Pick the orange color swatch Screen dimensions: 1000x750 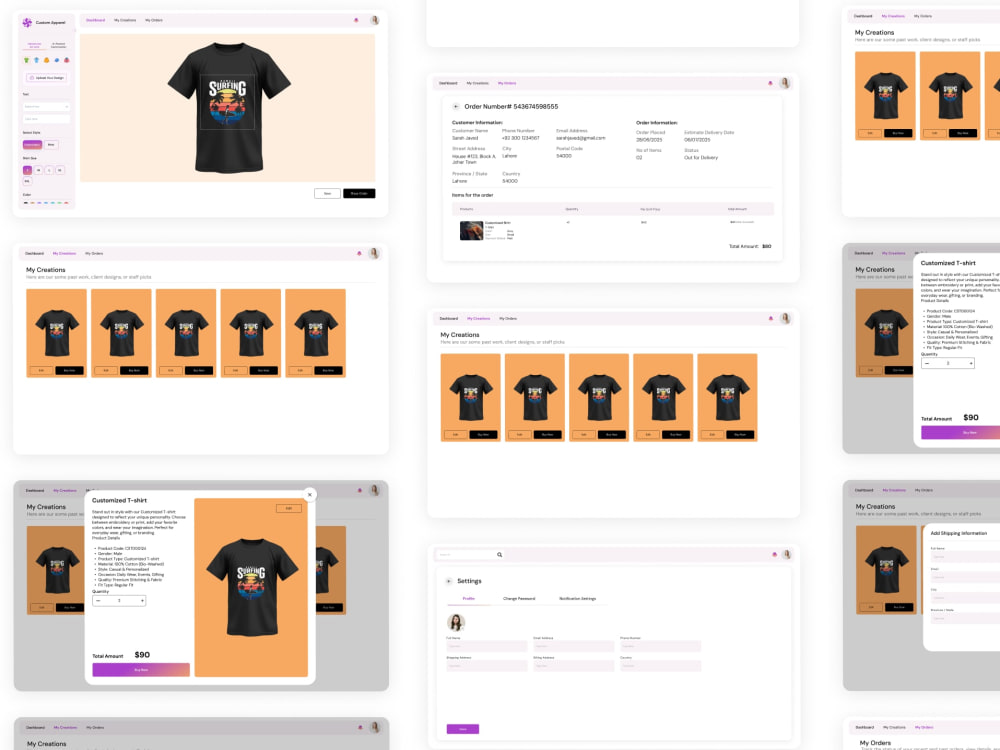(33, 203)
